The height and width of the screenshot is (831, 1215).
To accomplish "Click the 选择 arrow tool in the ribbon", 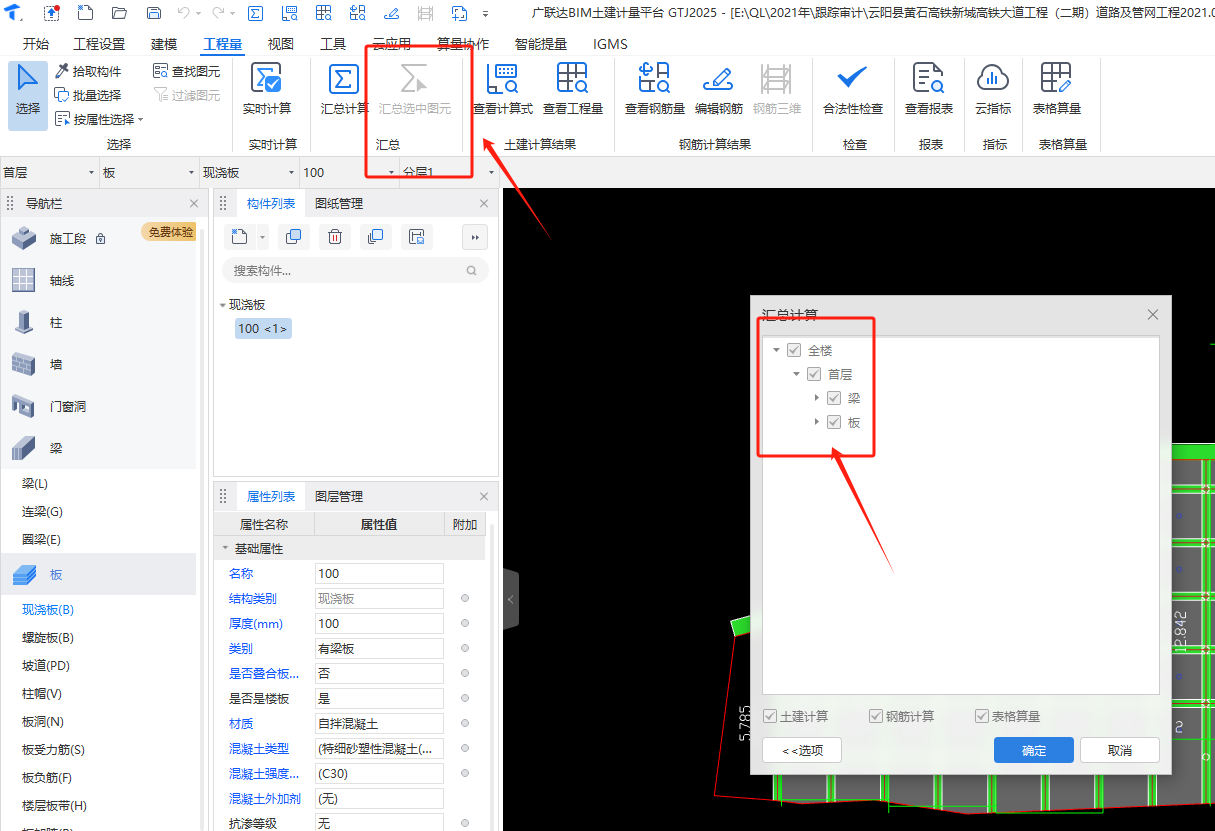I will click(x=28, y=96).
